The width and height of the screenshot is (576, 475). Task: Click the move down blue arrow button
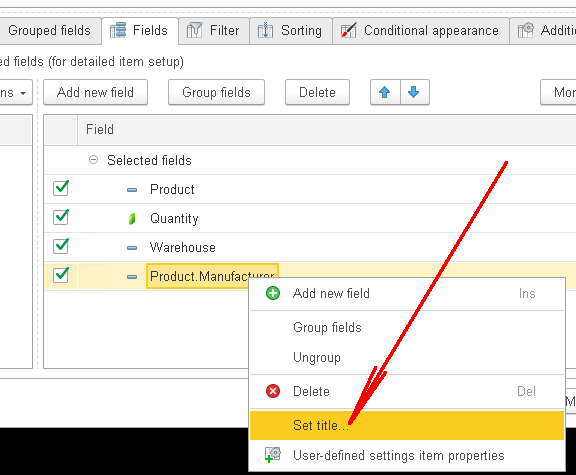pyautogui.click(x=414, y=92)
